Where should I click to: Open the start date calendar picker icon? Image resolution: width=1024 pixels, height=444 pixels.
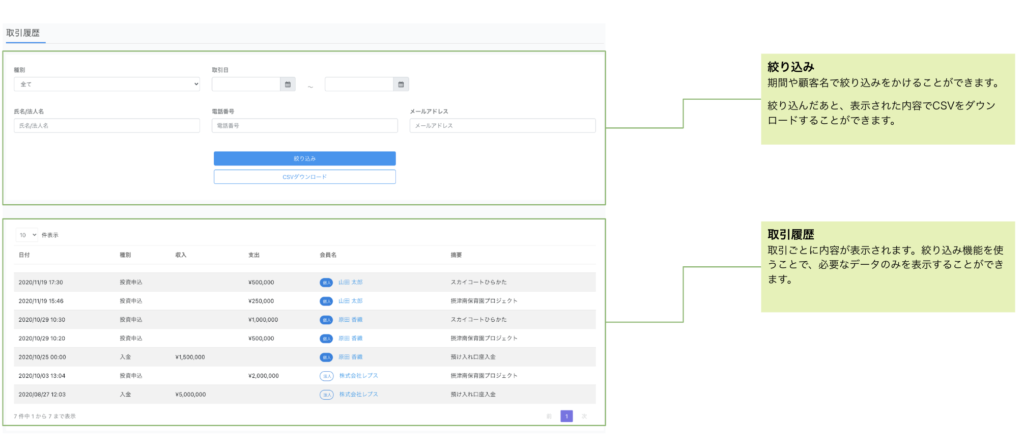pyautogui.click(x=288, y=84)
